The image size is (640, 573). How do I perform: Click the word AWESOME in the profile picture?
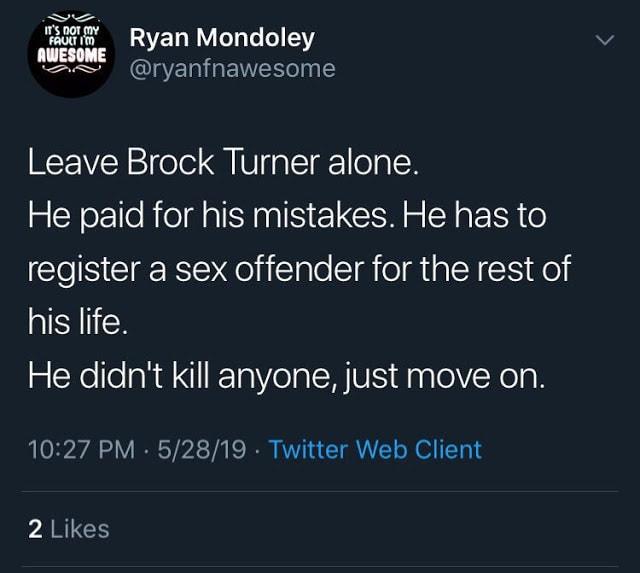pos(72,55)
